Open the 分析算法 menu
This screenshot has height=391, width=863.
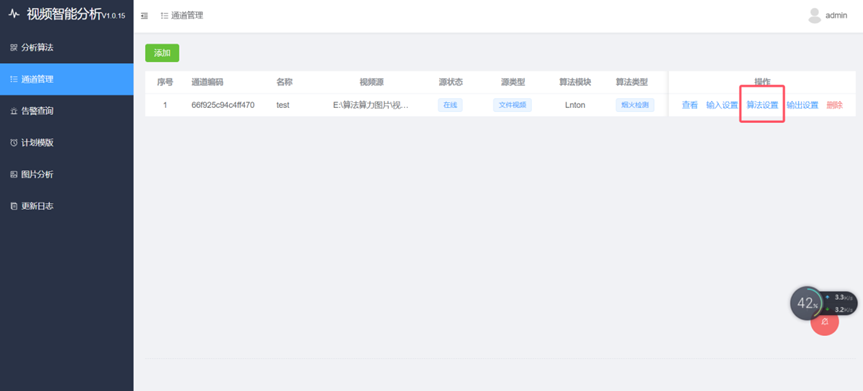[x=67, y=47]
